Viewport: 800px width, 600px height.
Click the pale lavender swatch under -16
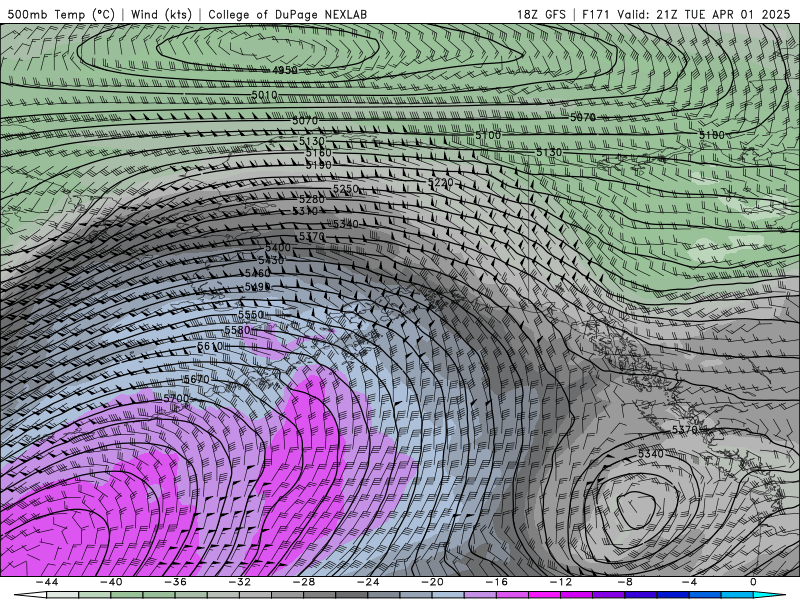480,595
